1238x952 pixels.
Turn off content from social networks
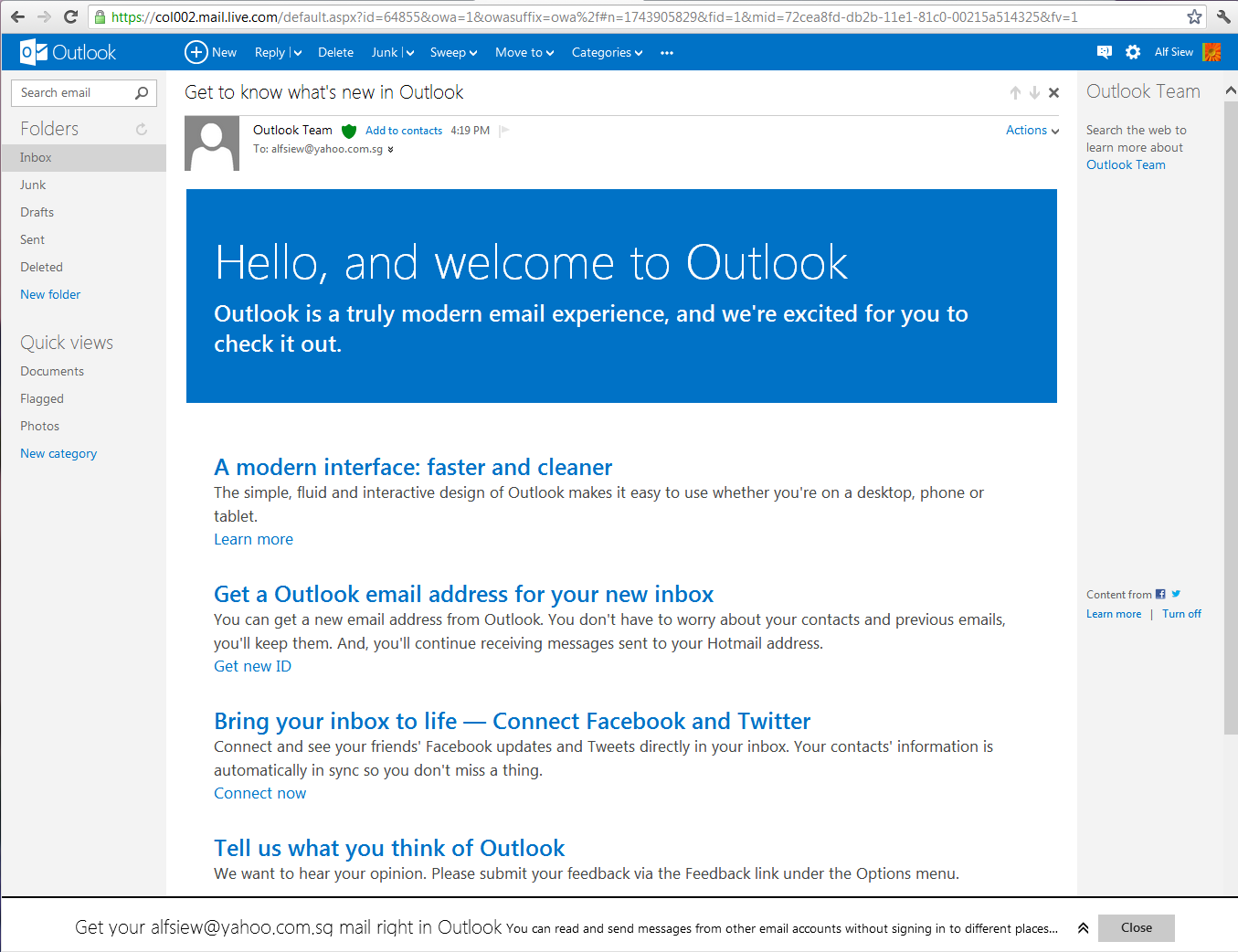tap(1181, 614)
